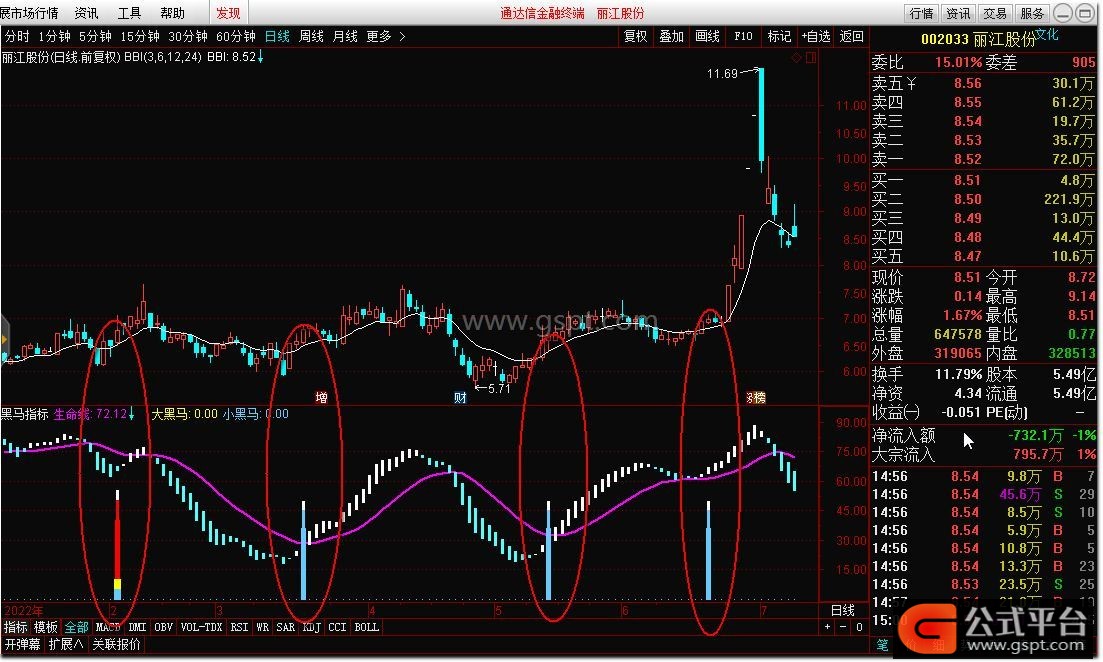Click the 关联报价 related quotes button
The width and height of the screenshot is (1103, 662).
coord(117,644)
